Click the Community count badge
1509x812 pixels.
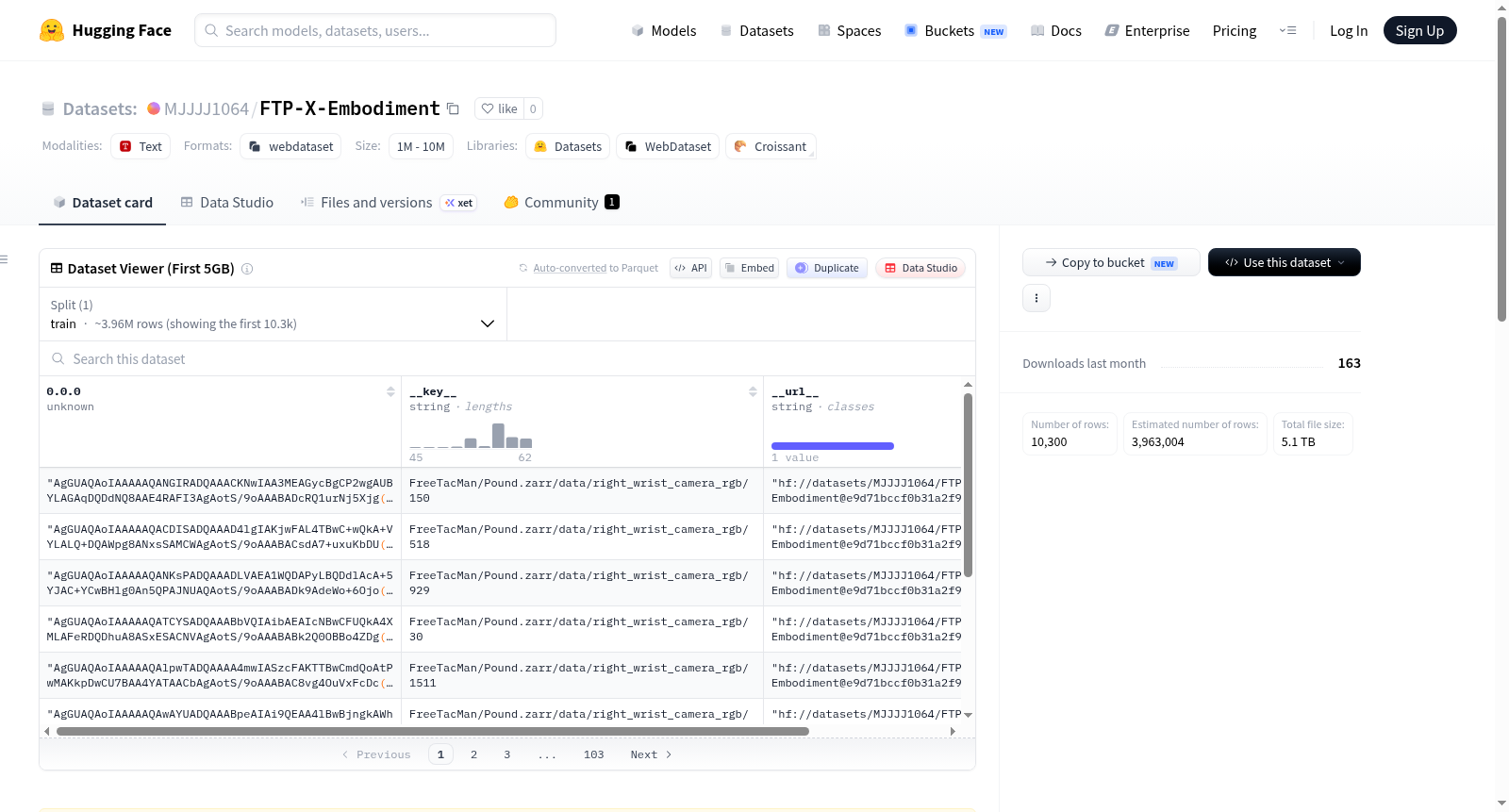[x=612, y=202]
